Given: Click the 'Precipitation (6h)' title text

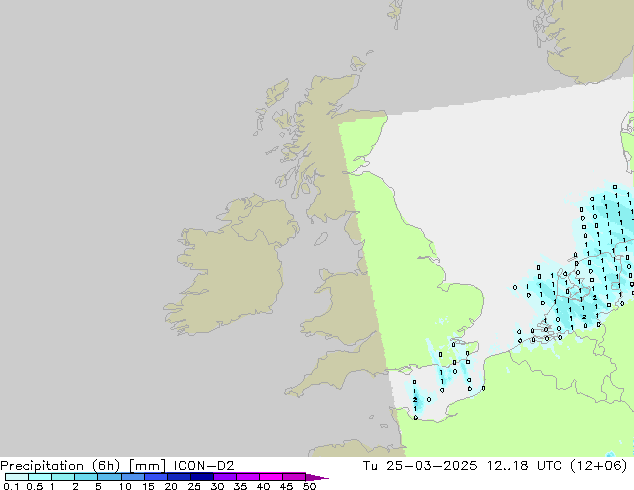Looking at the screenshot, I should 60,466.
